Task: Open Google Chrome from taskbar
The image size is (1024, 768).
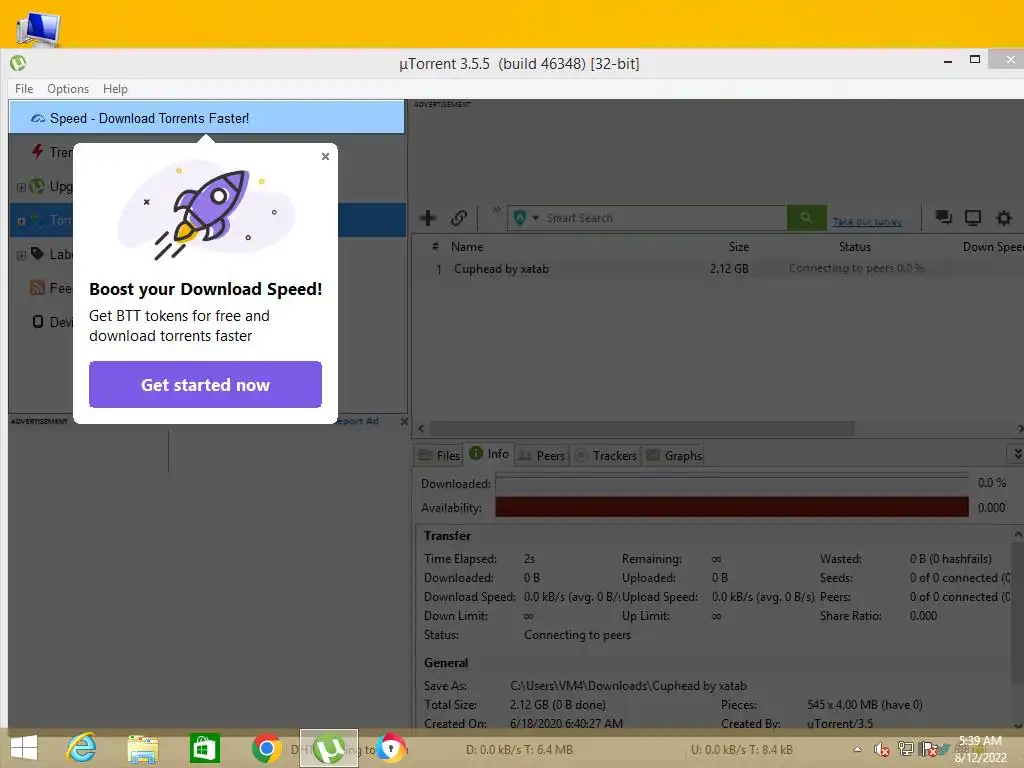Action: pos(266,748)
